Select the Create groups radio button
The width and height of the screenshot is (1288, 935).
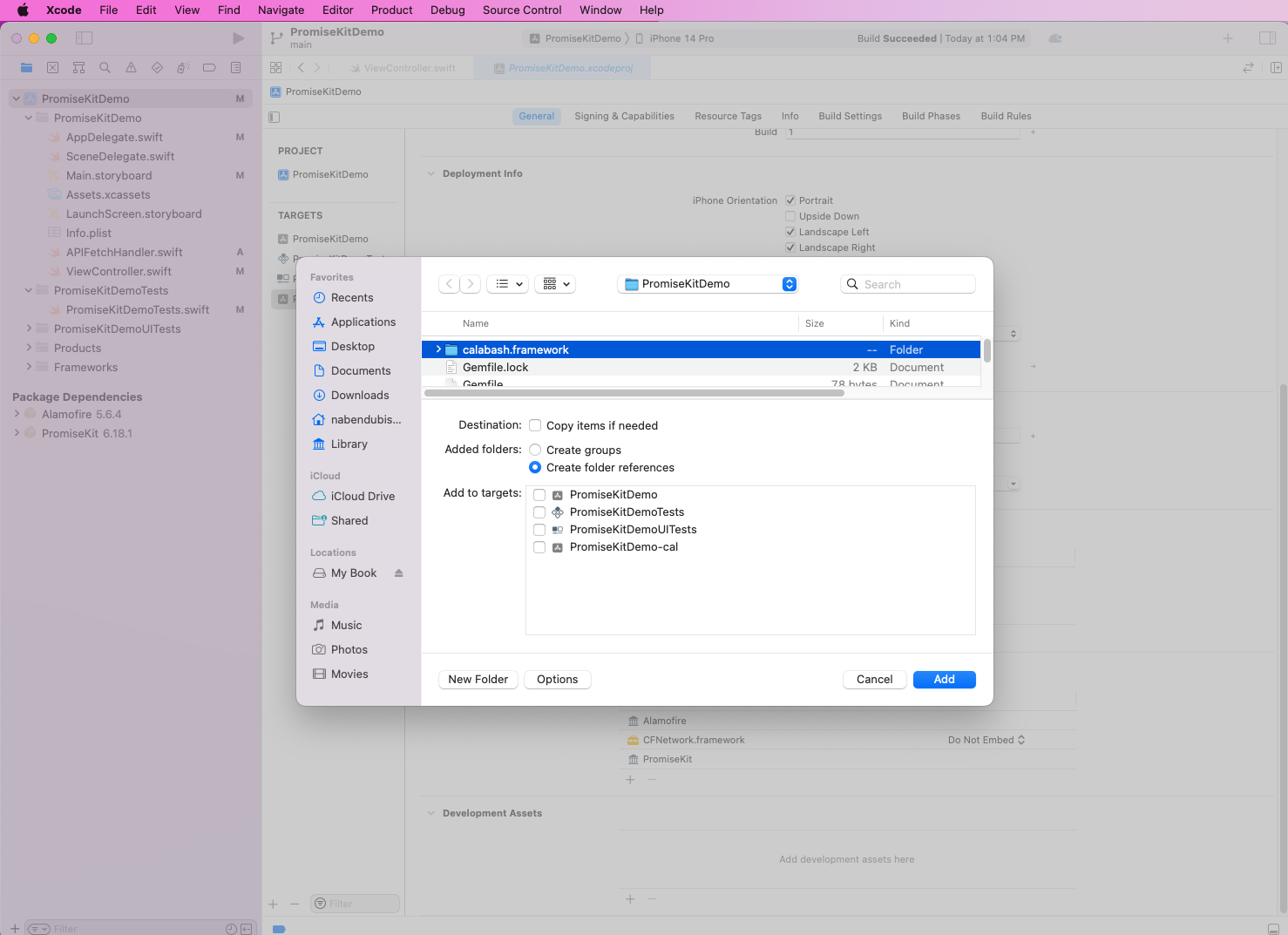click(x=535, y=450)
